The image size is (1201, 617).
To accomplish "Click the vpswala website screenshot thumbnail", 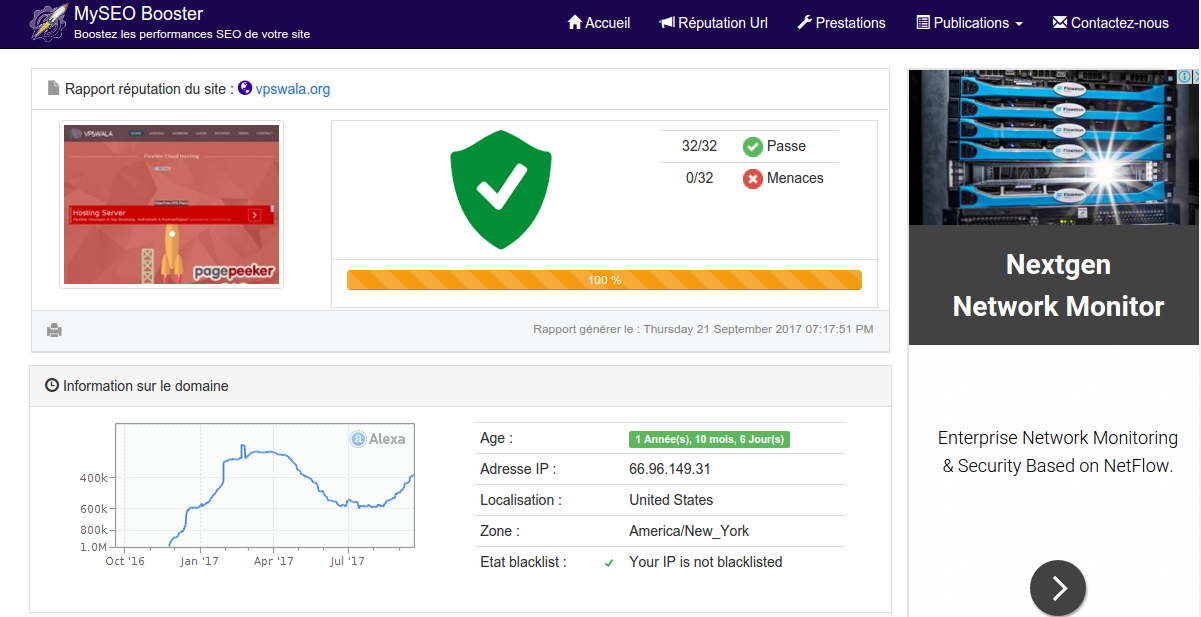I will (171, 204).
